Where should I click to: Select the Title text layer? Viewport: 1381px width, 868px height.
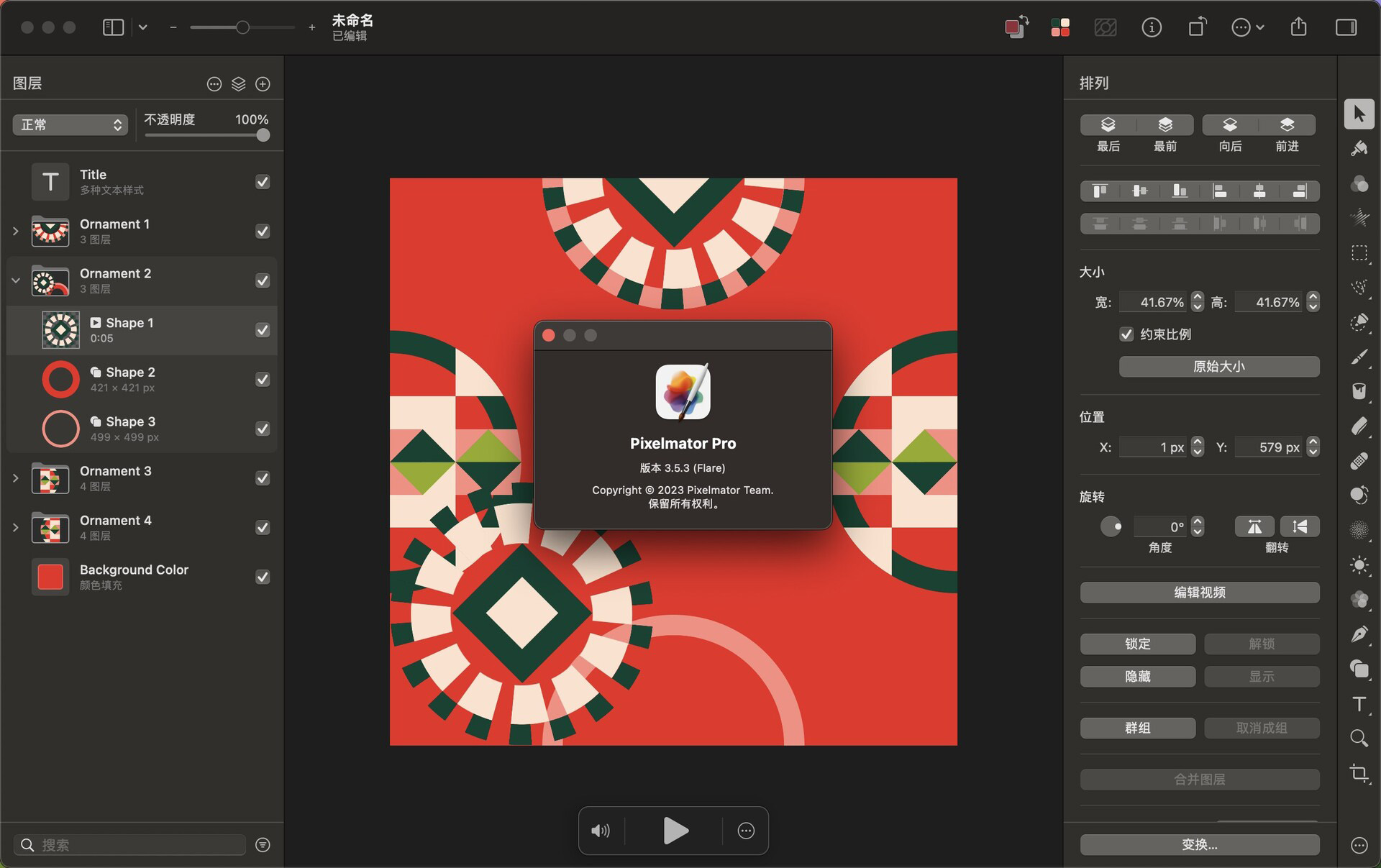pos(142,182)
